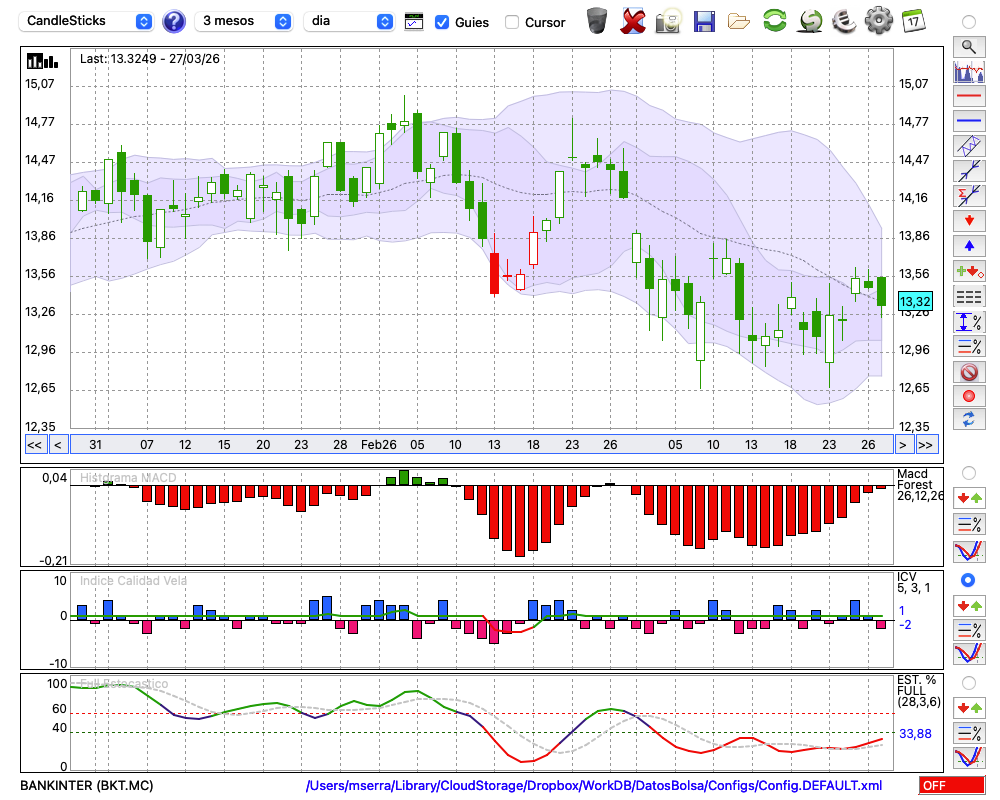This screenshot has height=800, width=1000.
Task: Open settings with the gear icon
Action: point(879,21)
